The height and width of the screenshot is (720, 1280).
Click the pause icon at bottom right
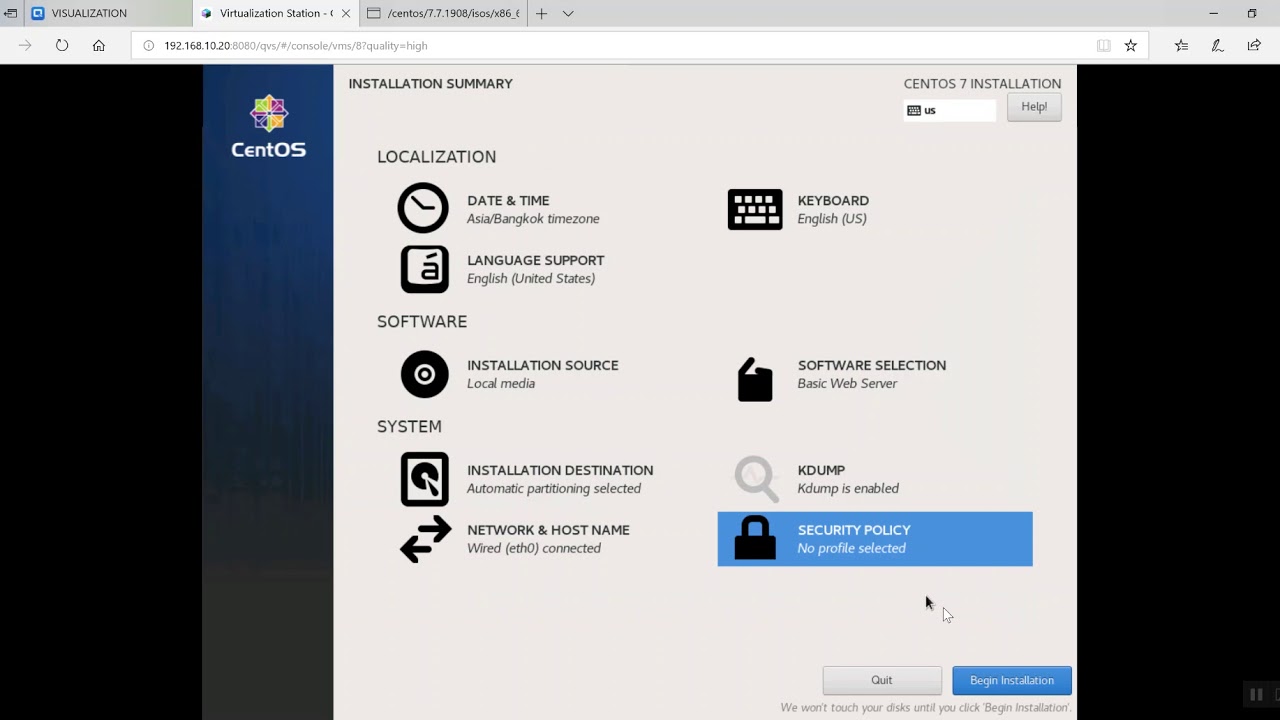1256,694
